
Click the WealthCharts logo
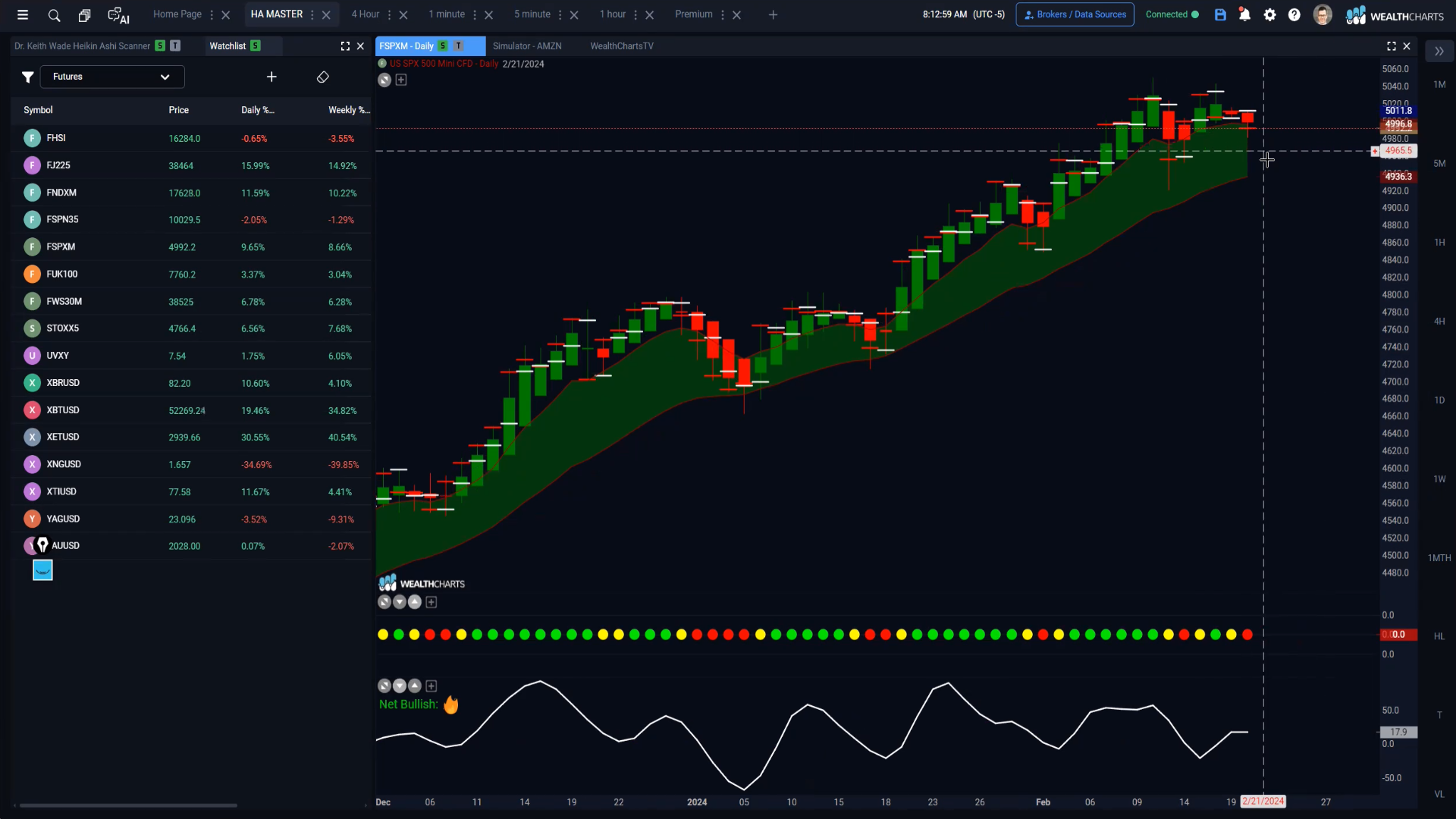(1395, 15)
